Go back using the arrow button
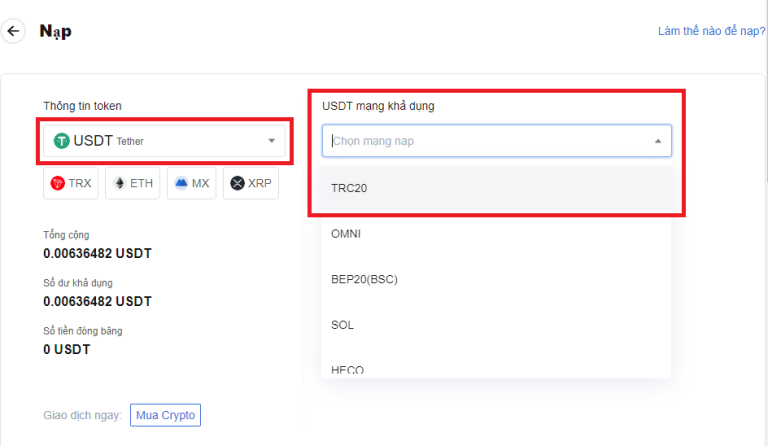 13,31
